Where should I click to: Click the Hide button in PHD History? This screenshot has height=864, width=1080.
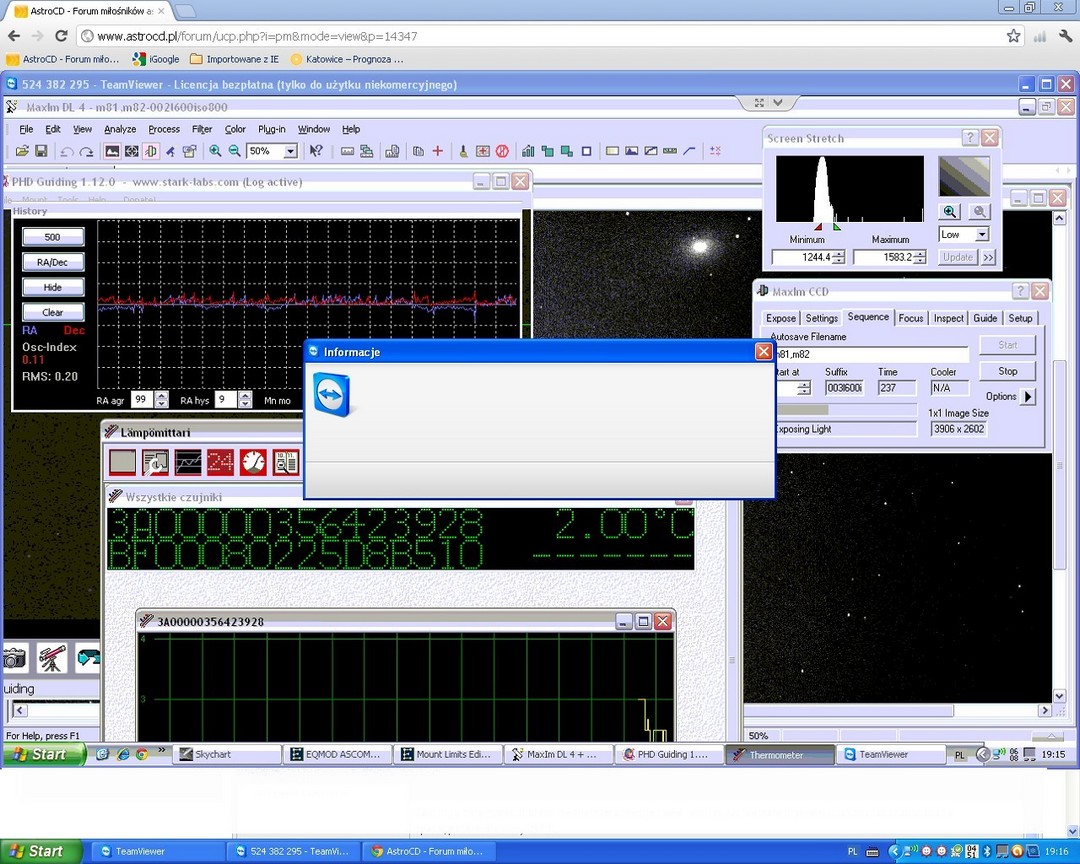[53, 287]
